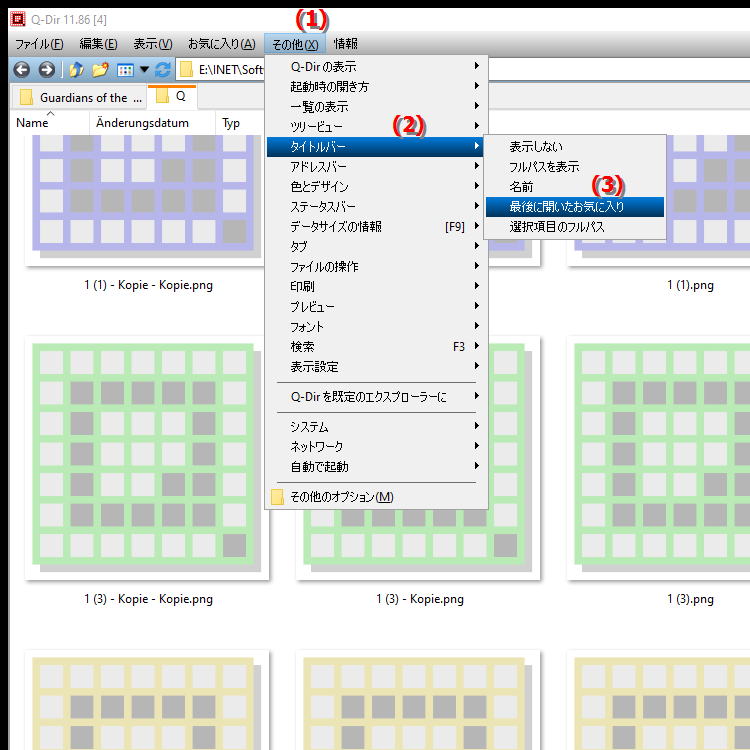
Task: Open the タブ submenu
Action: pyautogui.click(x=375, y=247)
